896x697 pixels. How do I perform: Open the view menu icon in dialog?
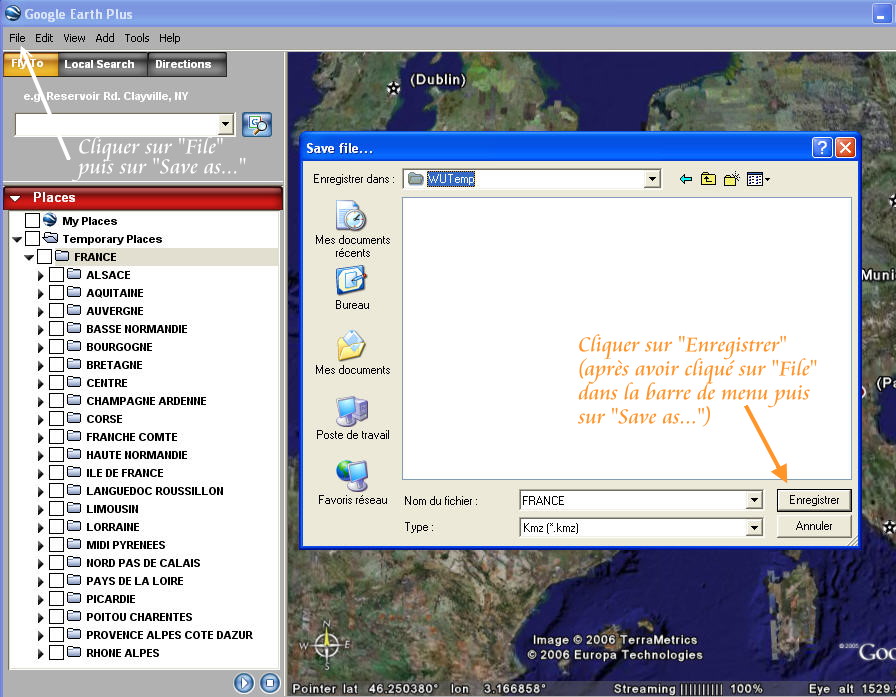(x=758, y=179)
